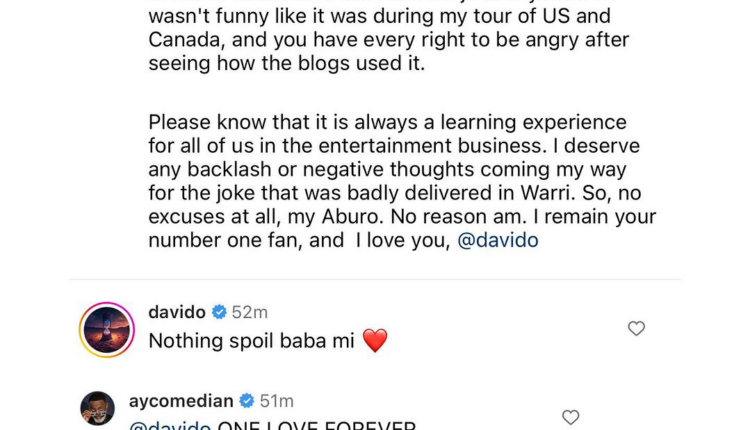Viewport: 750px width, 430px height.
Task: Open davido's profile picture
Action: [105, 327]
